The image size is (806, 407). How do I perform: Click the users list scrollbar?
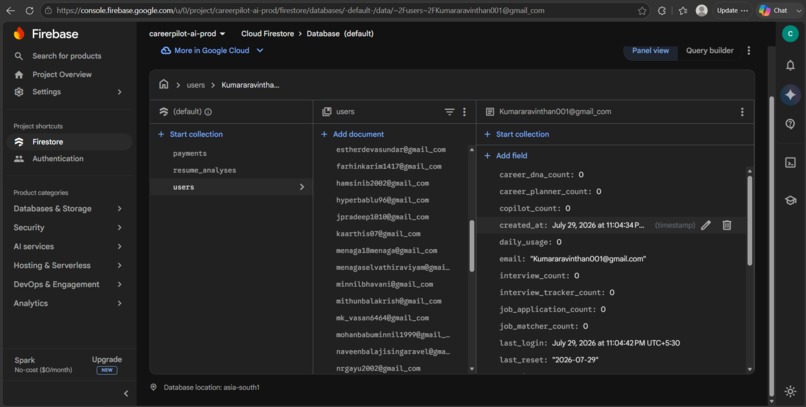tap(471, 246)
